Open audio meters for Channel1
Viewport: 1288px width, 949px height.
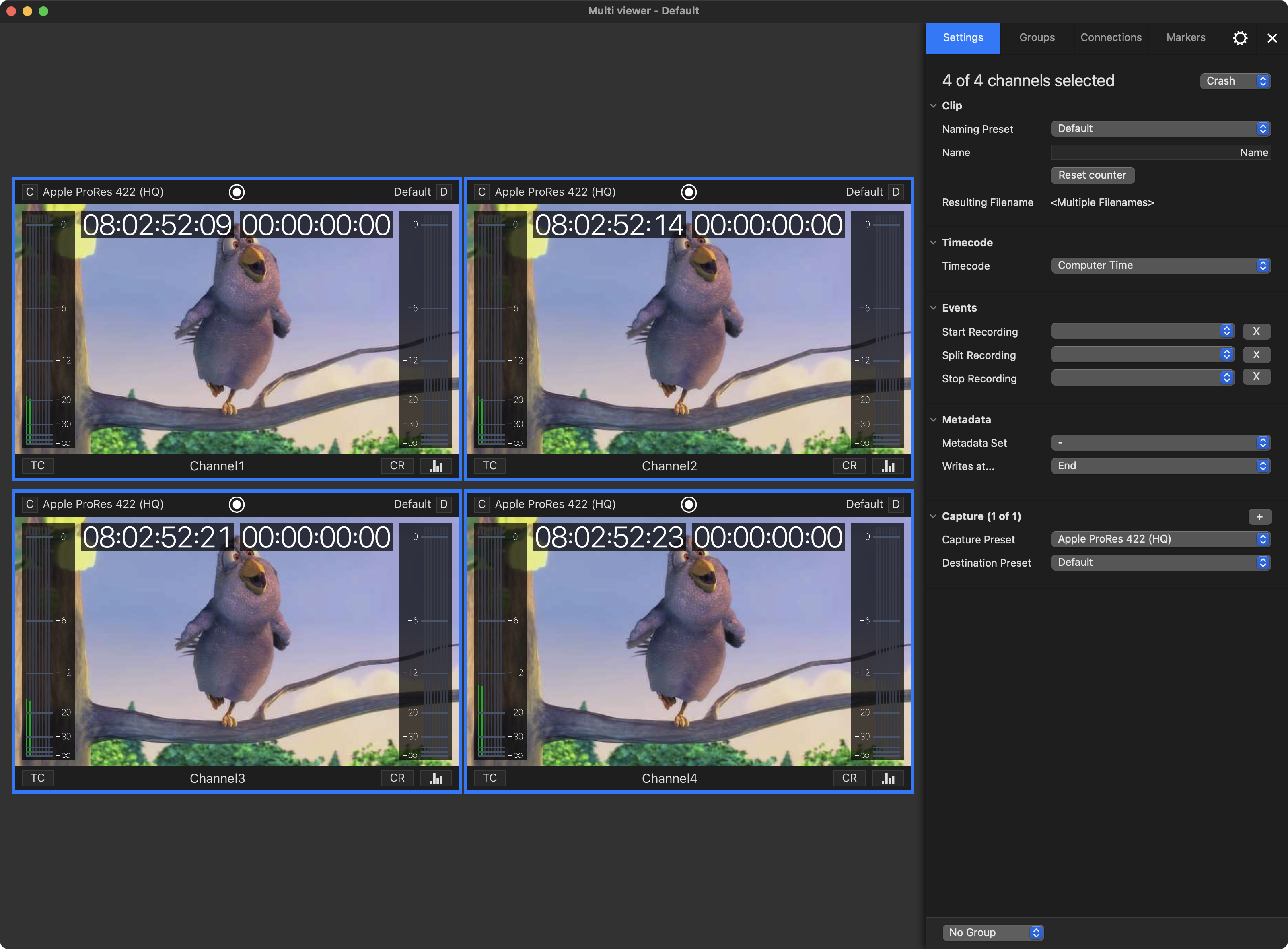click(x=436, y=466)
